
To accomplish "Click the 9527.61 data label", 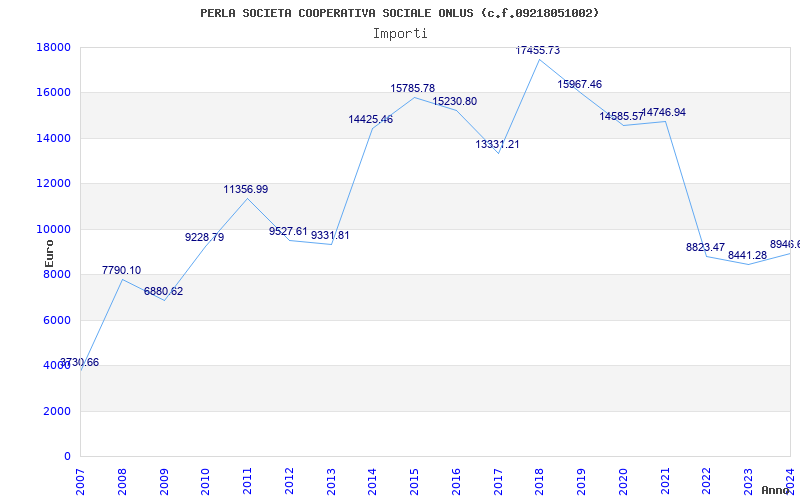I will pos(288,231).
